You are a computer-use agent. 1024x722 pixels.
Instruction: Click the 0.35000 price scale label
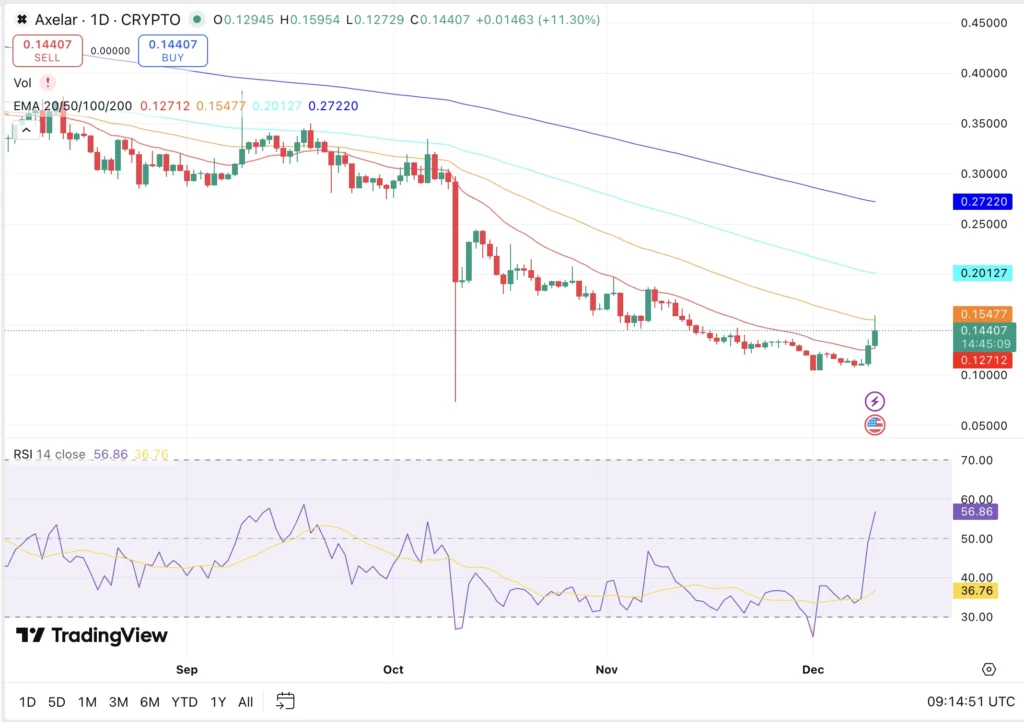coord(984,123)
